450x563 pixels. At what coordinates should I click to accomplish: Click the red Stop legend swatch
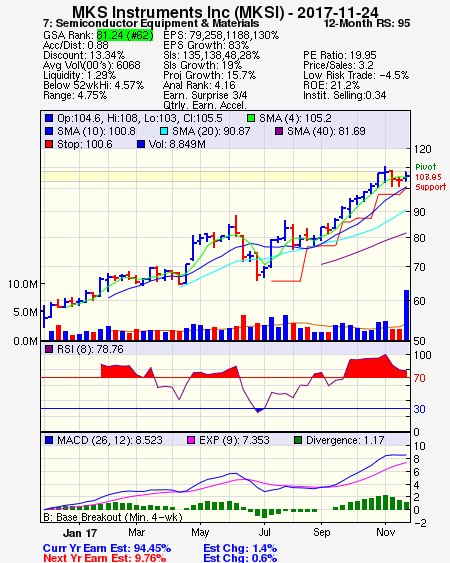(x=49, y=144)
